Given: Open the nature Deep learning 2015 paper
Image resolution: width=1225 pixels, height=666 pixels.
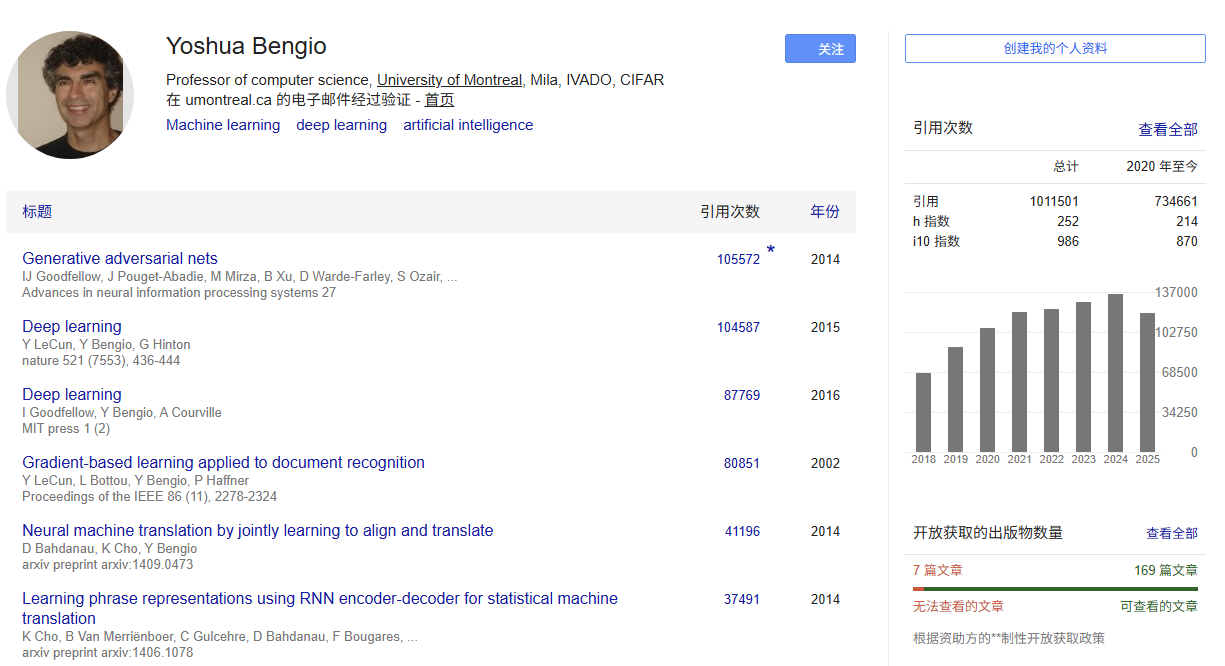Looking at the screenshot, I should (x=72, y=326).
